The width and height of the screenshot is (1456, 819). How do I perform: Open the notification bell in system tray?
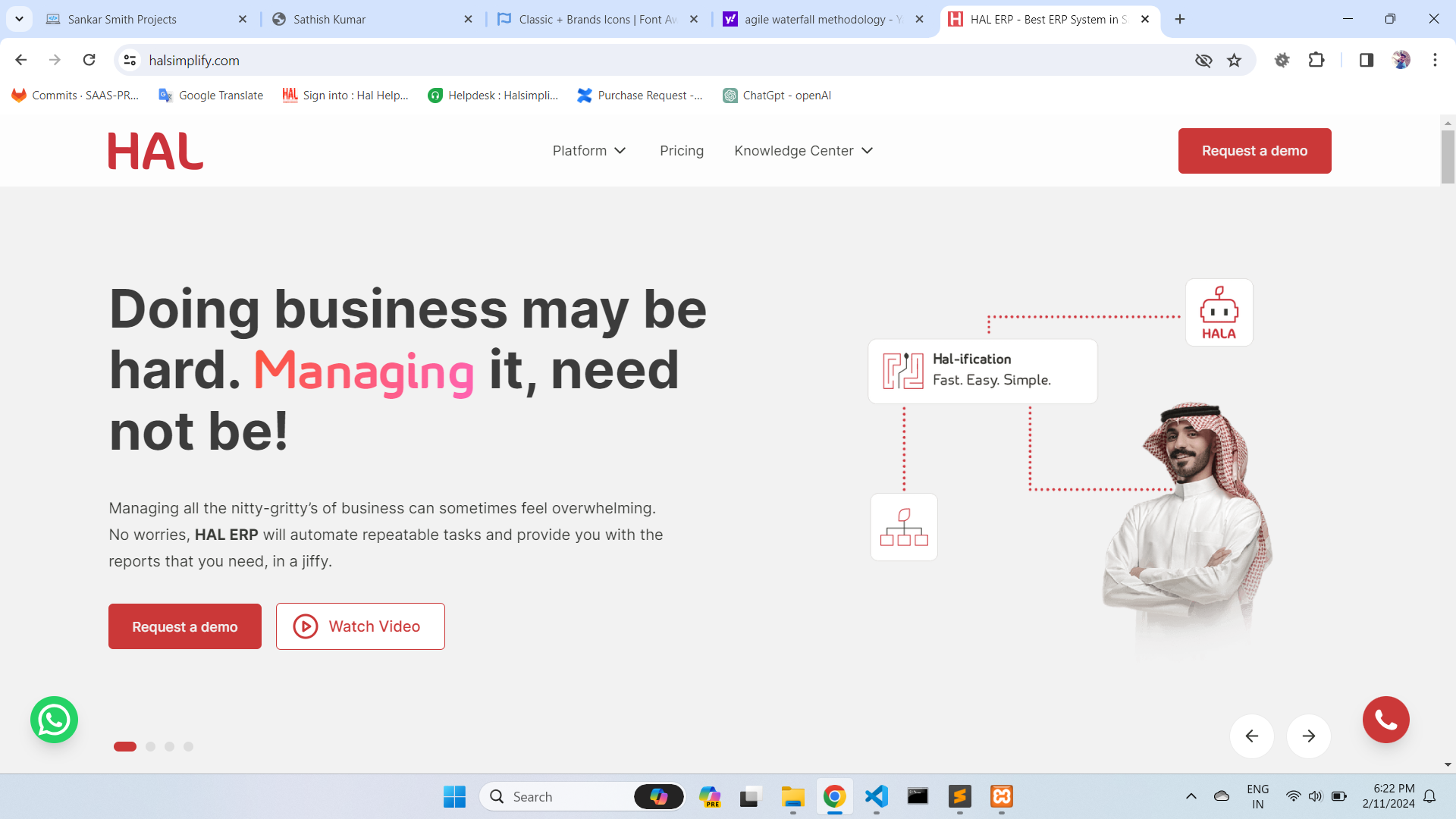[1429, 796]
